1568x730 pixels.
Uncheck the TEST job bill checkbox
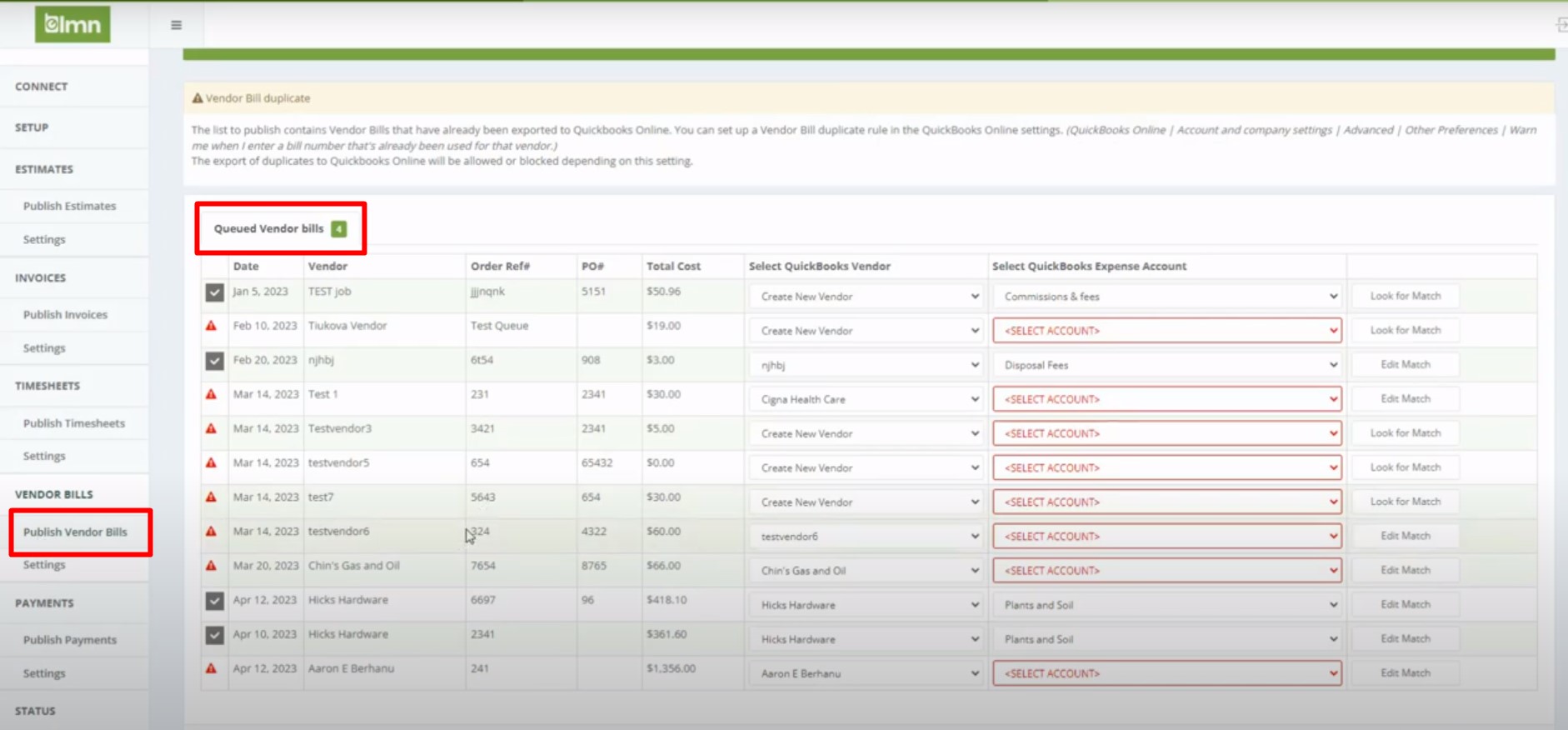point(214,292)
